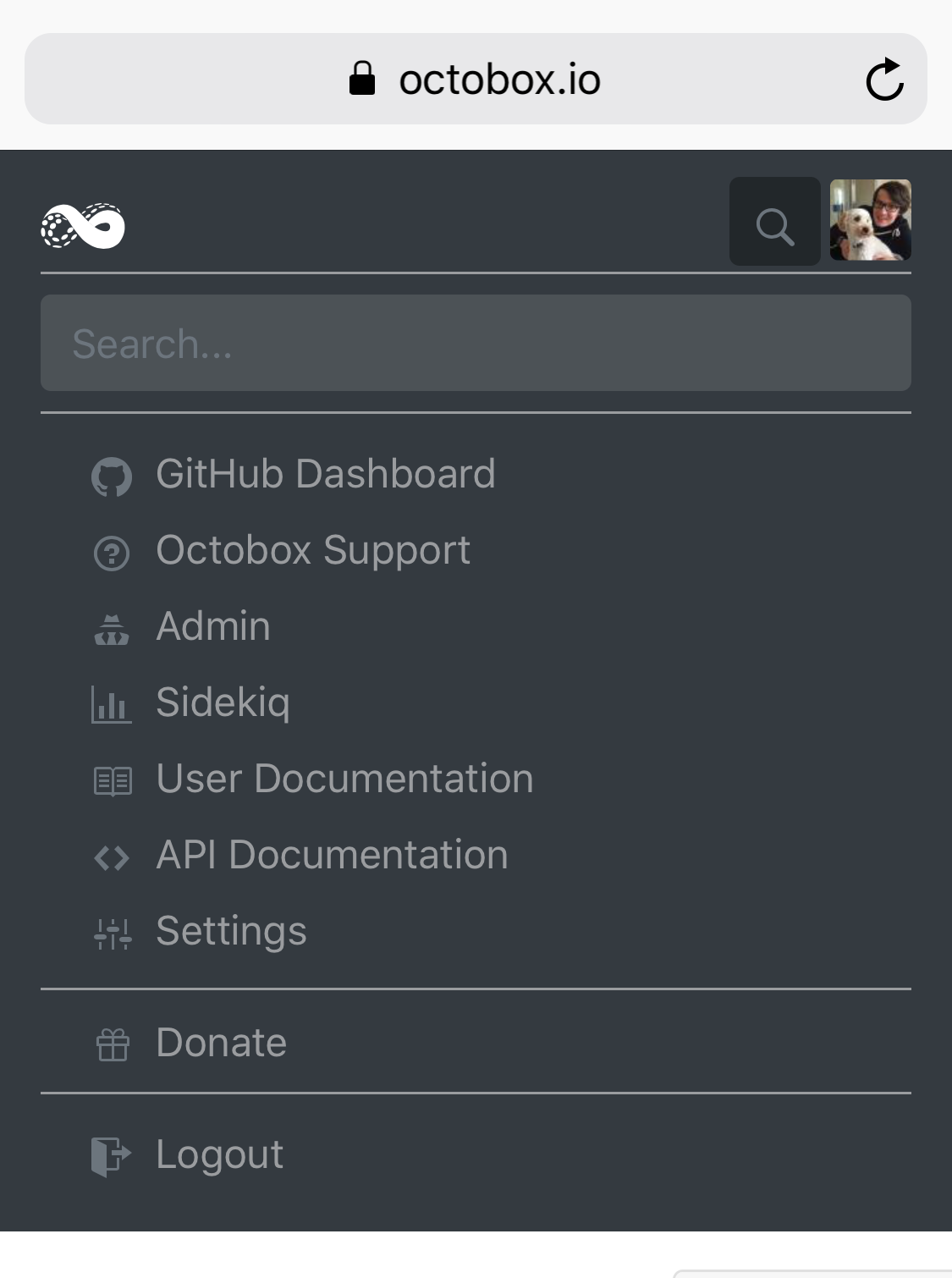Open search using the magnifier icon
Screen dimensions: 952x1278
tap(774, 223)
